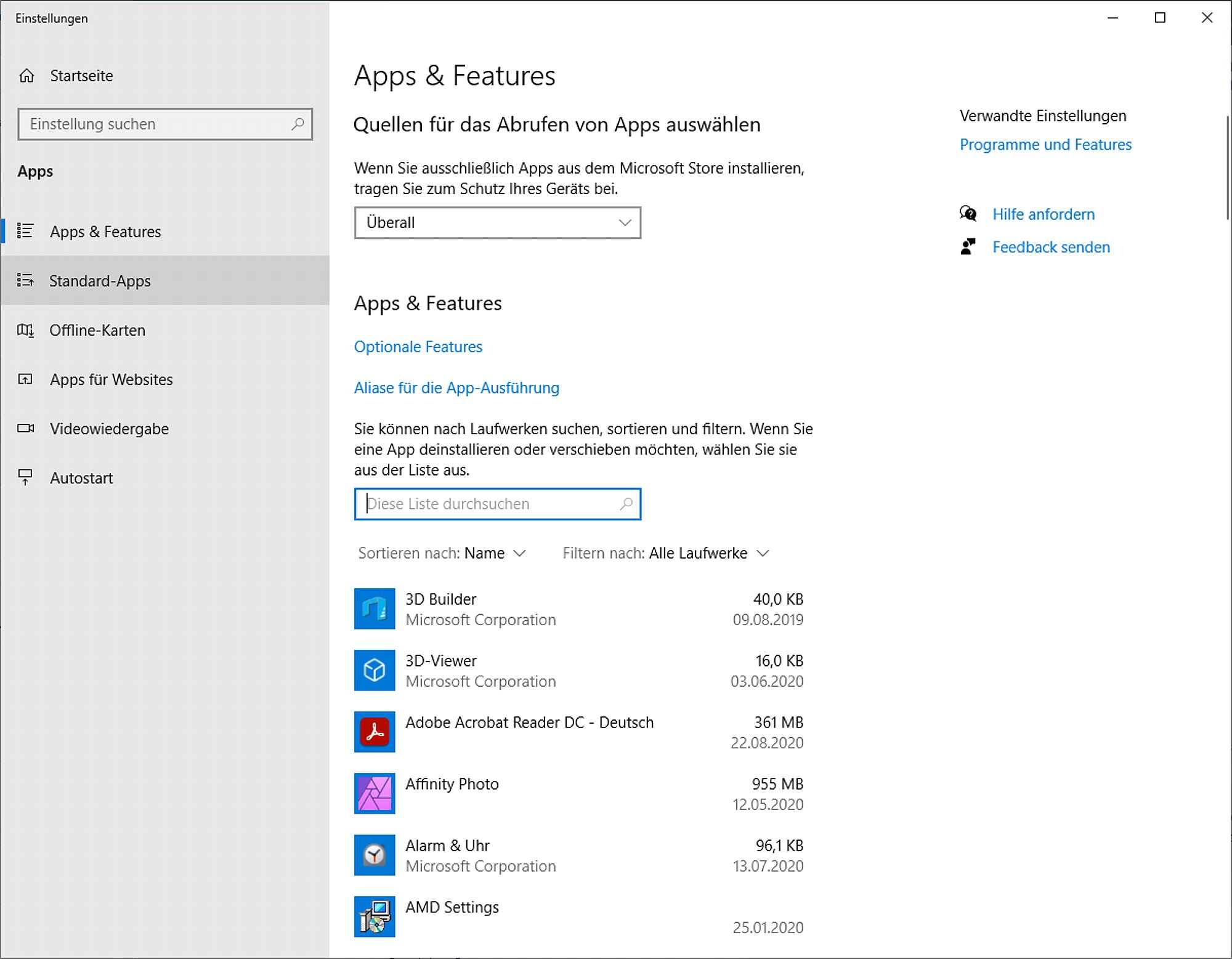Click the Feedback senden person icon
The height and width of the screenshot is (959, 1232).
(x=968, y=247)
